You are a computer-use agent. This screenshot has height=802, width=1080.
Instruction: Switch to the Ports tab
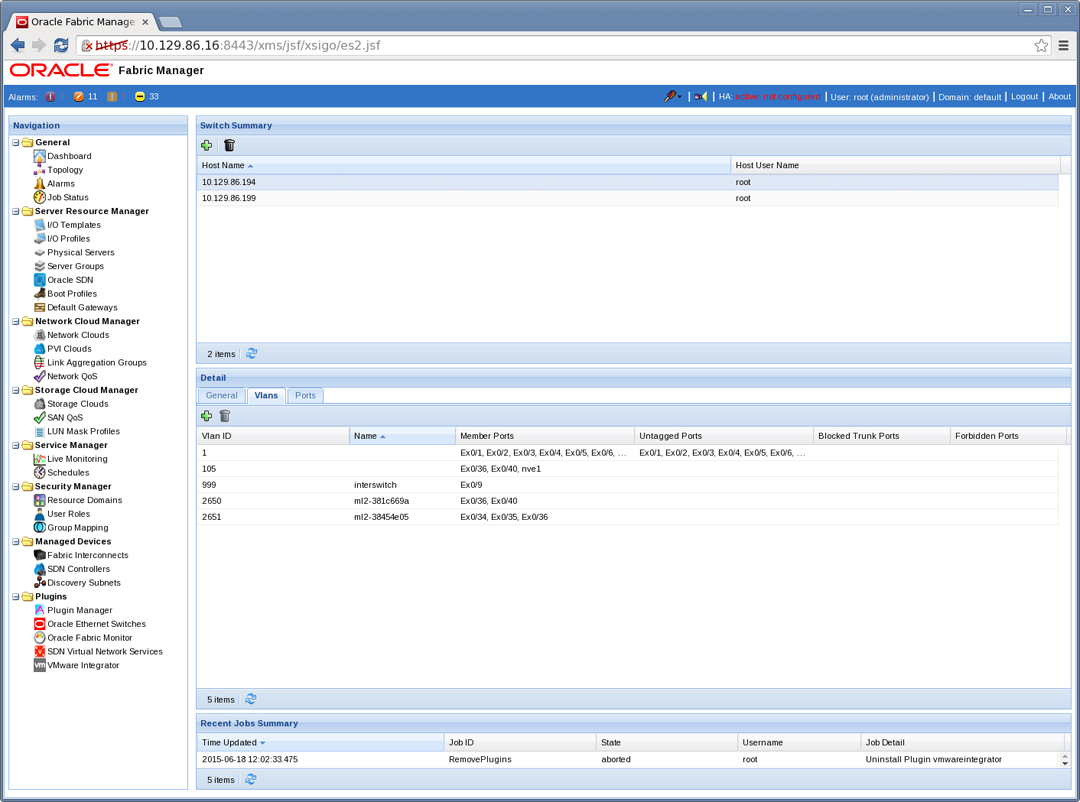coord(305,395)
